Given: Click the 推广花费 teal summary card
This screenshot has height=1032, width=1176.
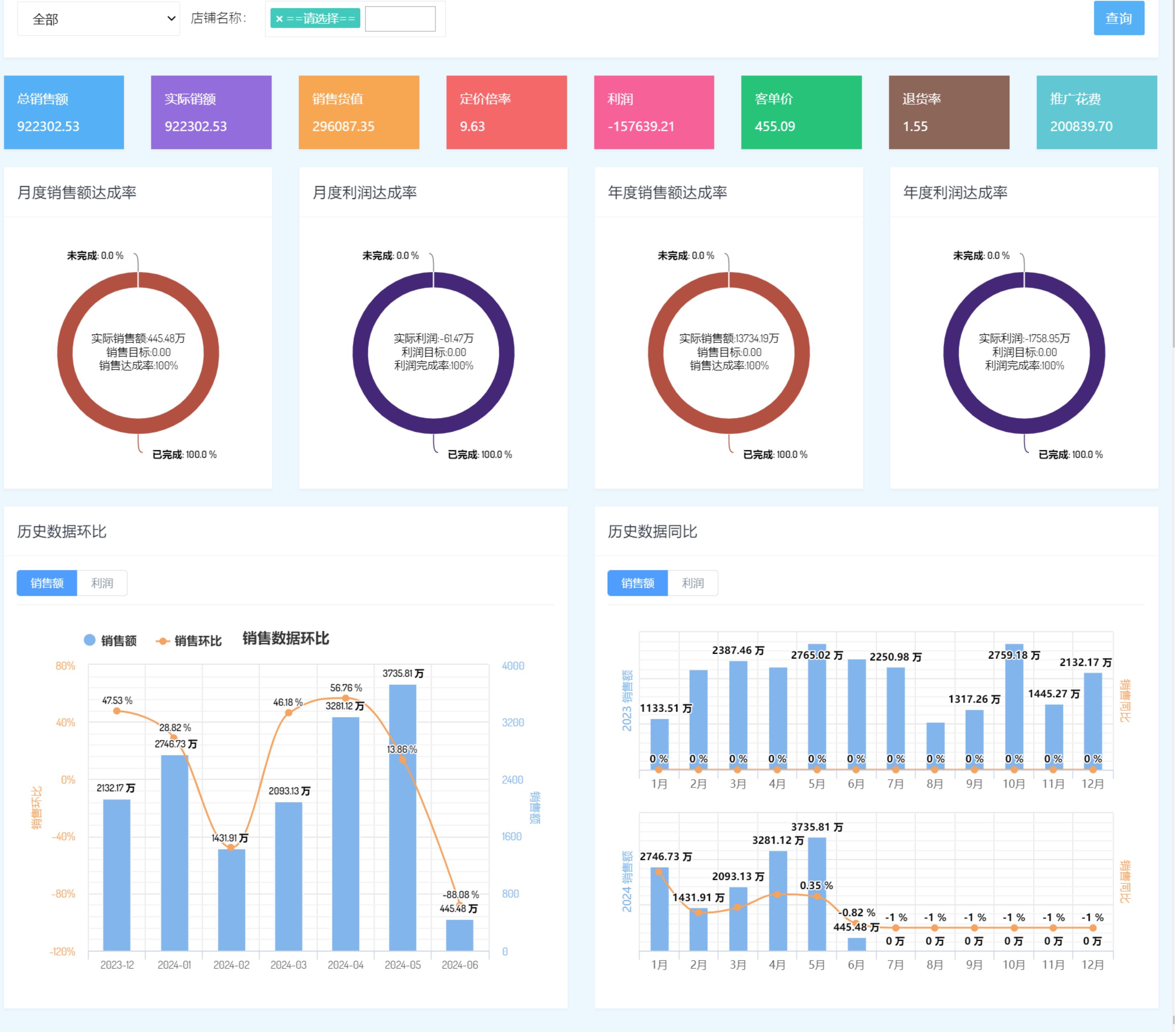Looking at the screenshot, I should coord(1096,112).
